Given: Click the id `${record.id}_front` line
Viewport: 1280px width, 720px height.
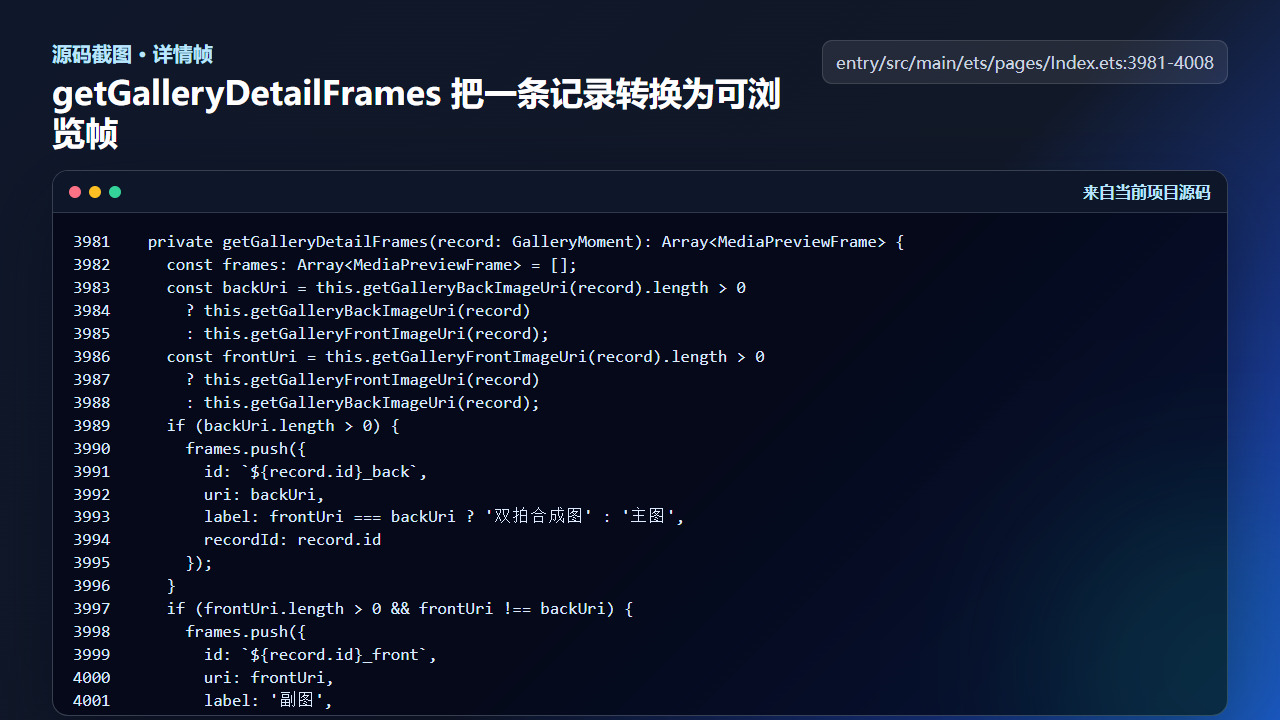Looking at the screenshot, I should tap(321, 655).
